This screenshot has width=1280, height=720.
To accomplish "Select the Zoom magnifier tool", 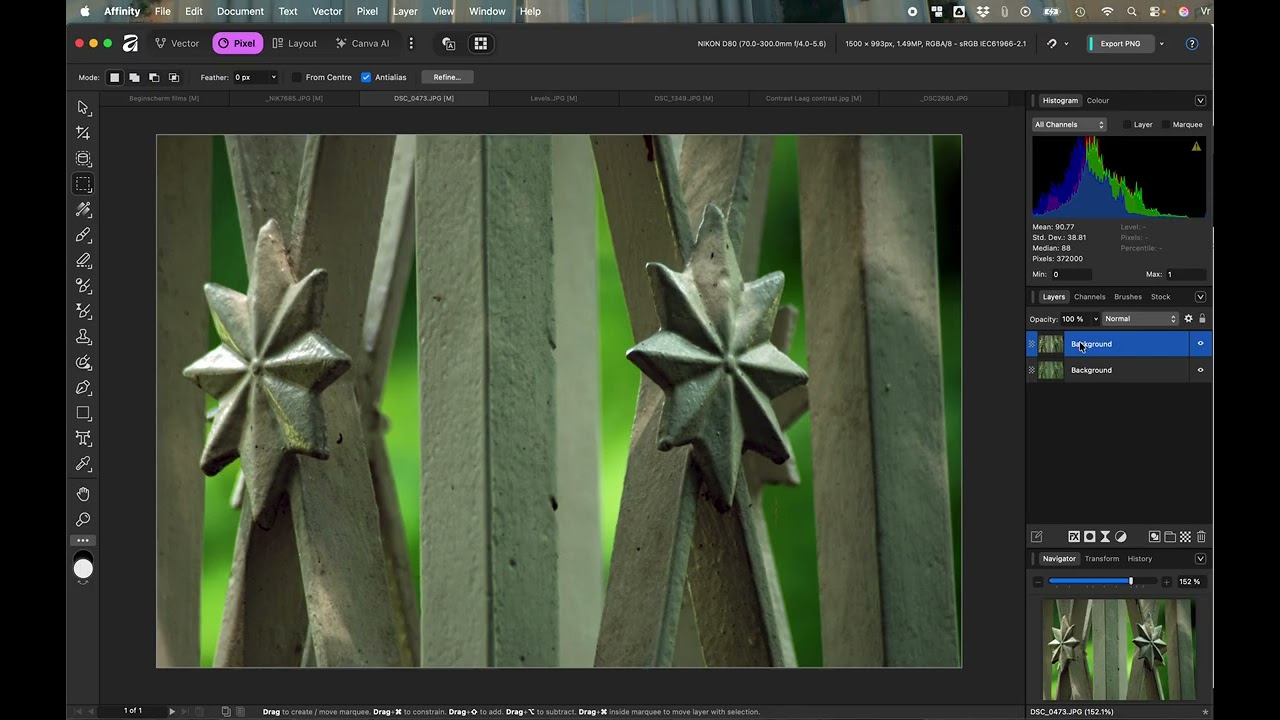I will coord(83,520).
